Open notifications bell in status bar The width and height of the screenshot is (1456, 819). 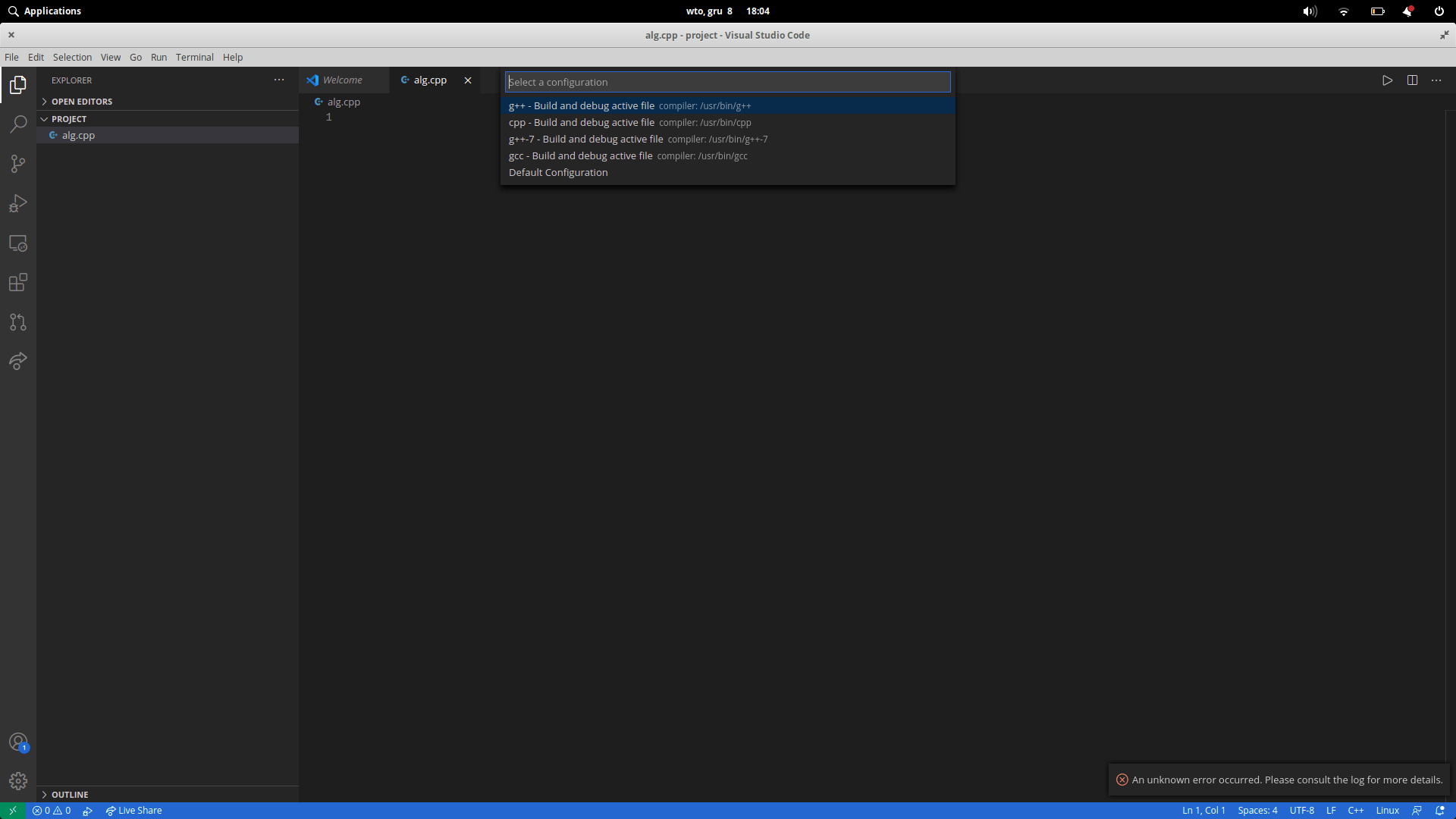click(x=1440, y=811)
